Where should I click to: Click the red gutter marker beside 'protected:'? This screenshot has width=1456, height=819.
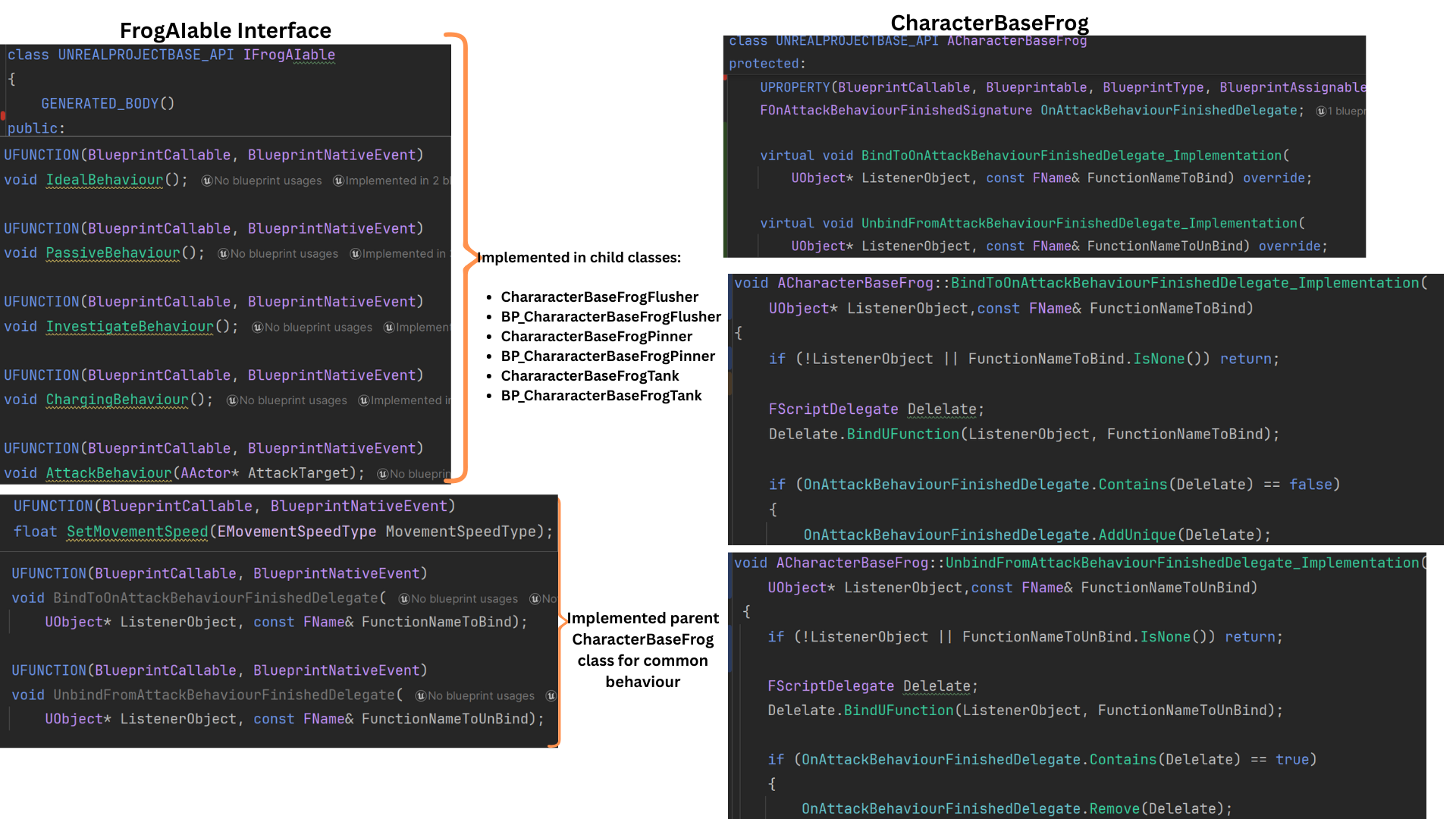pyautogui.click(x=725, y=77)
